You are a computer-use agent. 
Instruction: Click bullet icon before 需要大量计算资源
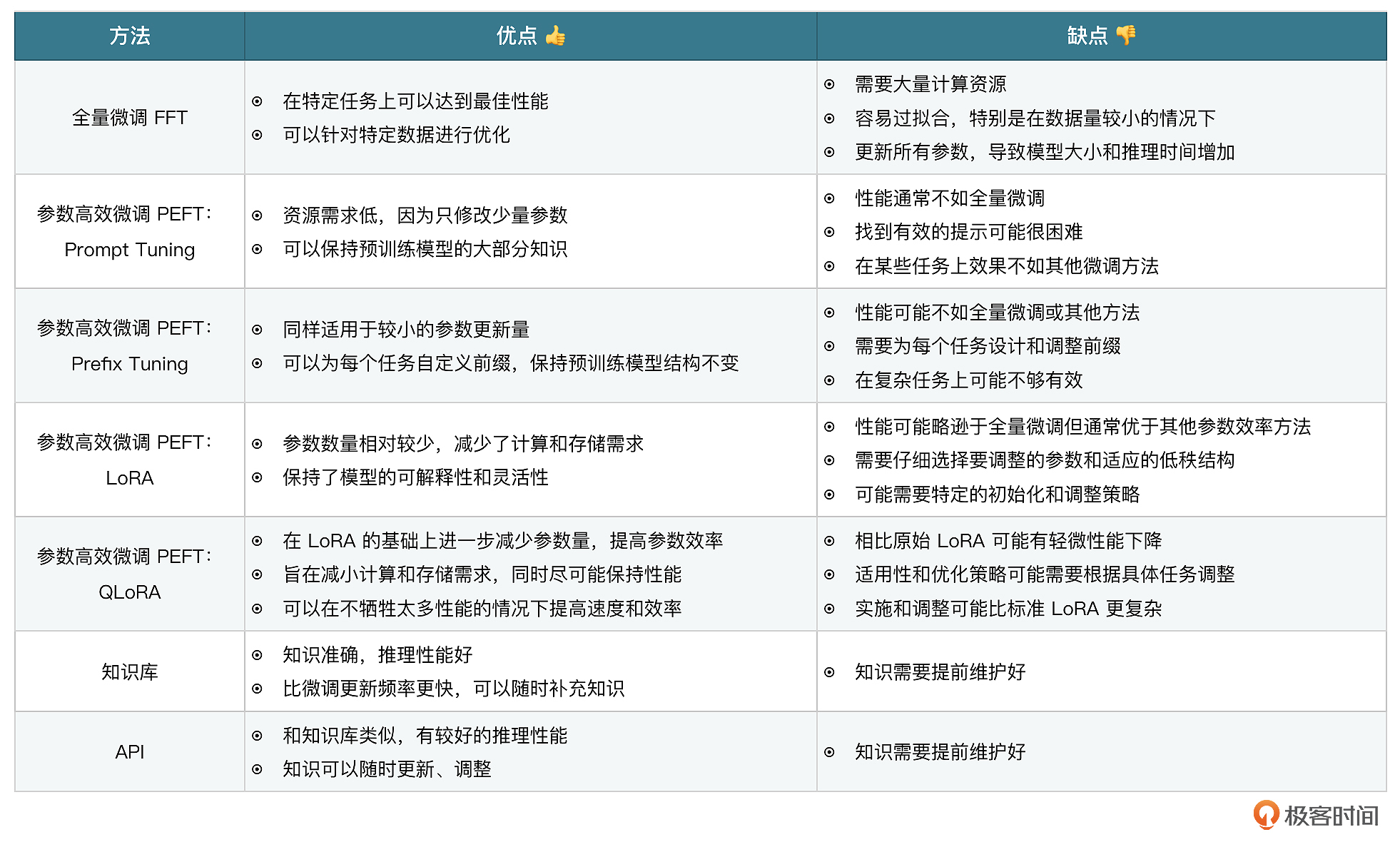829,84
